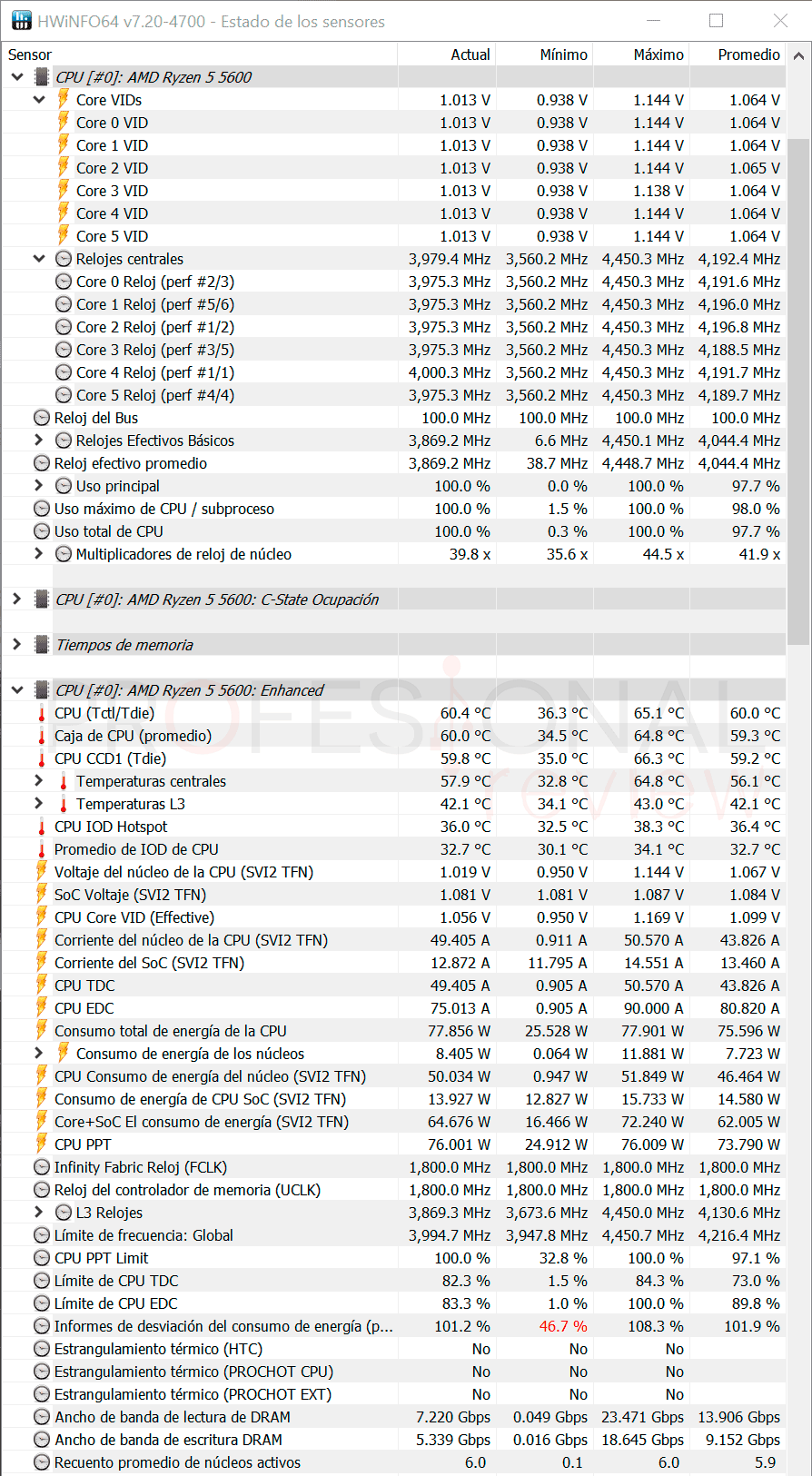This screenshot has width=812, height=1476.
Task: Maximize the HWiNFO64 window
Action: [717, 21]
